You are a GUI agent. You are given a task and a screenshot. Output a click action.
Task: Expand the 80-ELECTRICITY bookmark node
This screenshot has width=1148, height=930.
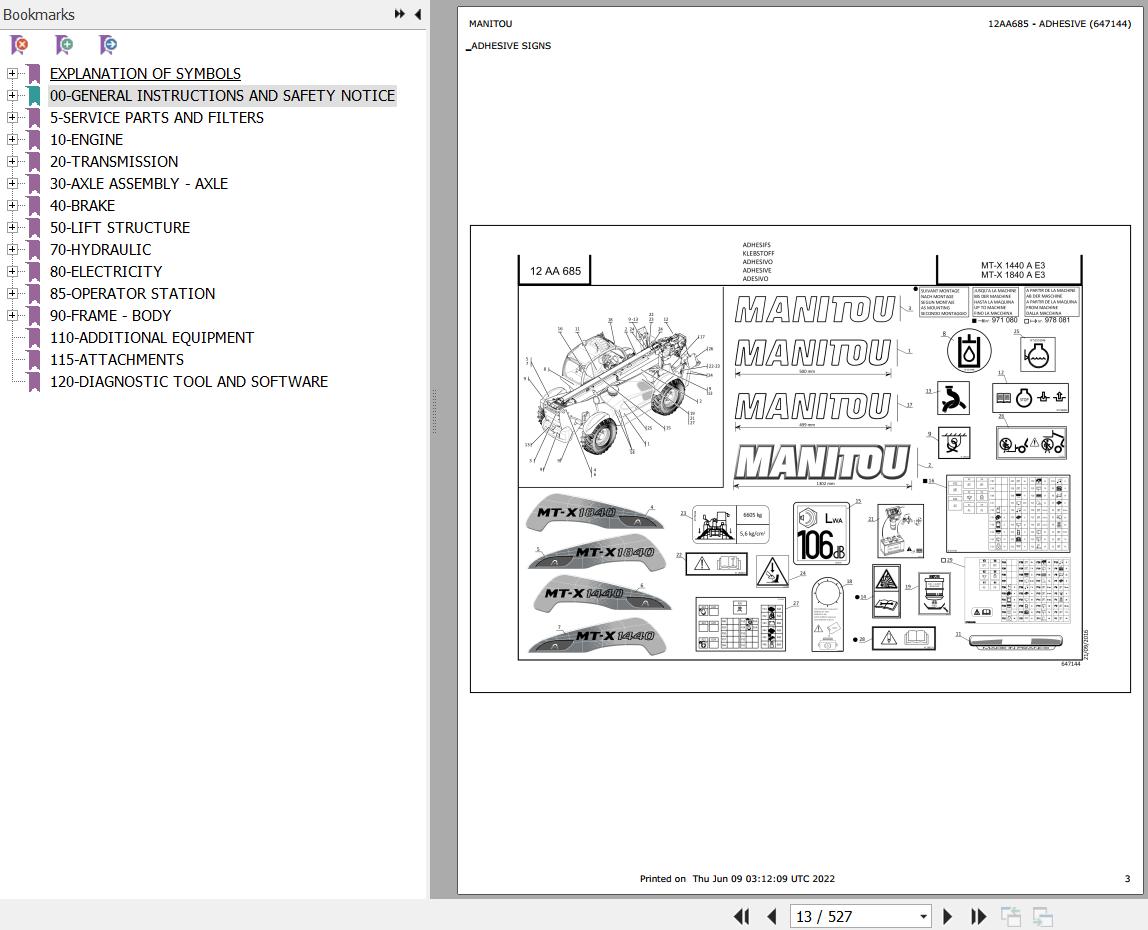point(12,271)
